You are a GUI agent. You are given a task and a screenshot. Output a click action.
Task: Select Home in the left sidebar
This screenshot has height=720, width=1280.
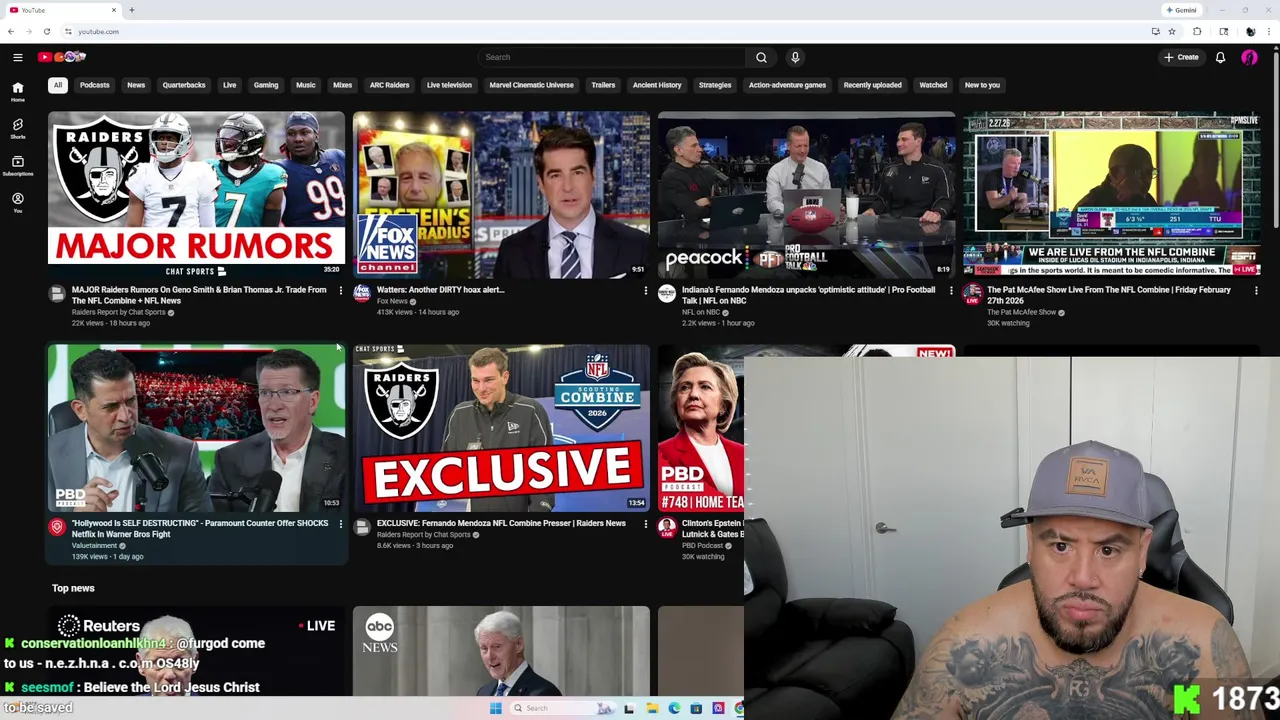coord(17,91)
